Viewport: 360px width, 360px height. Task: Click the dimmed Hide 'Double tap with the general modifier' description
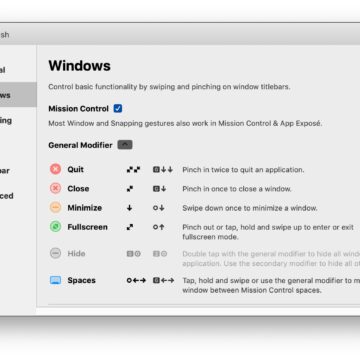coord(271,259)
